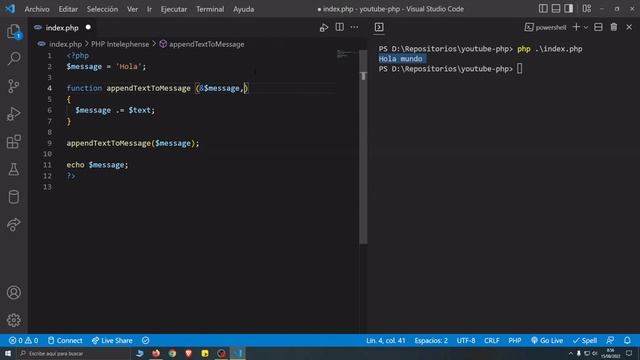Screen dimensions: 640x360
Task: Open Chrome from the taskbar
Action: click(172, 353)
